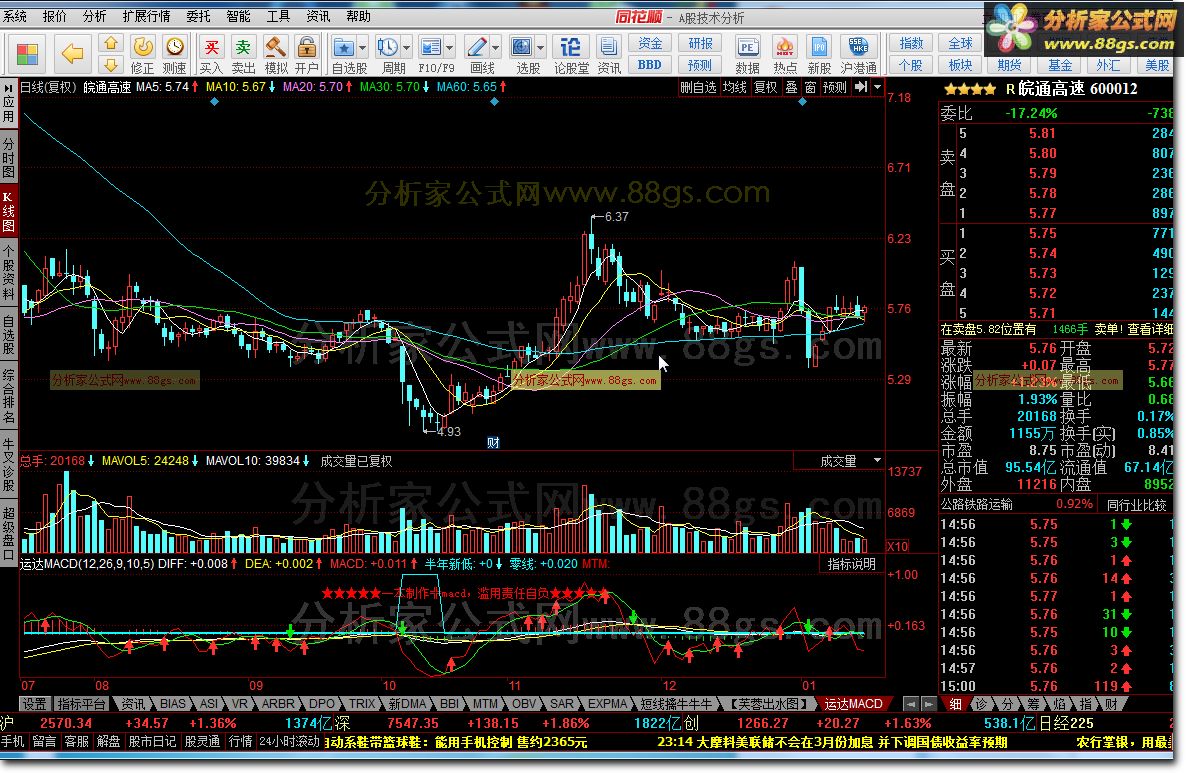The height and width of the screenshot is (773, 1186).
Task: Toggle 叠 overlay option
Action: click(x=791, y=88)
